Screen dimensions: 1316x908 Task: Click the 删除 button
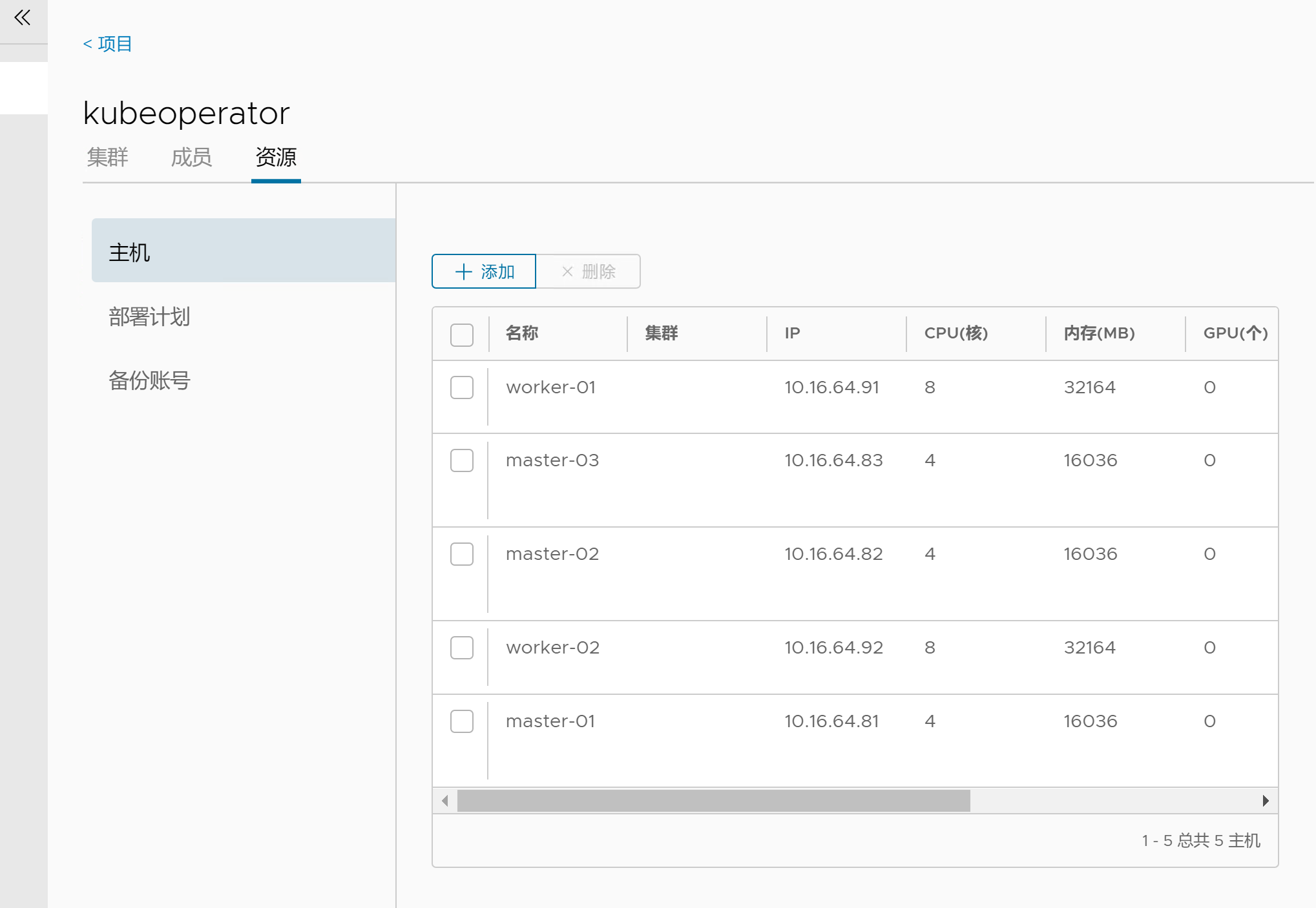588,271
